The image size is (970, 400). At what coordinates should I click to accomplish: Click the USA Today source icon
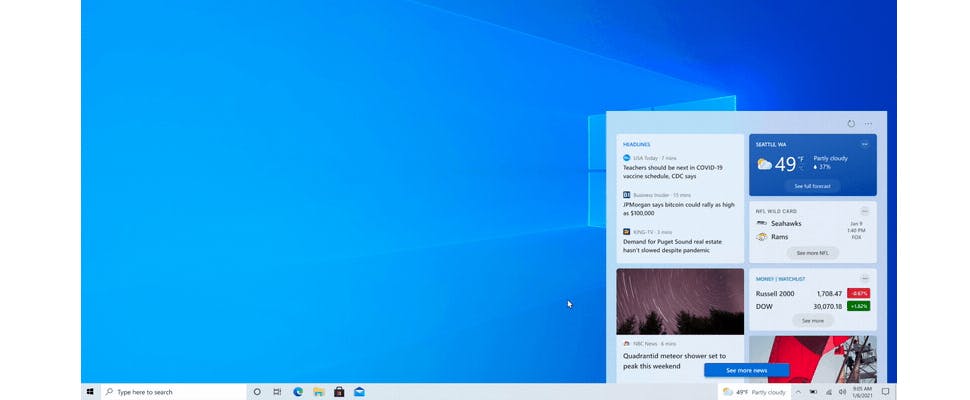(x=627, y=158)
